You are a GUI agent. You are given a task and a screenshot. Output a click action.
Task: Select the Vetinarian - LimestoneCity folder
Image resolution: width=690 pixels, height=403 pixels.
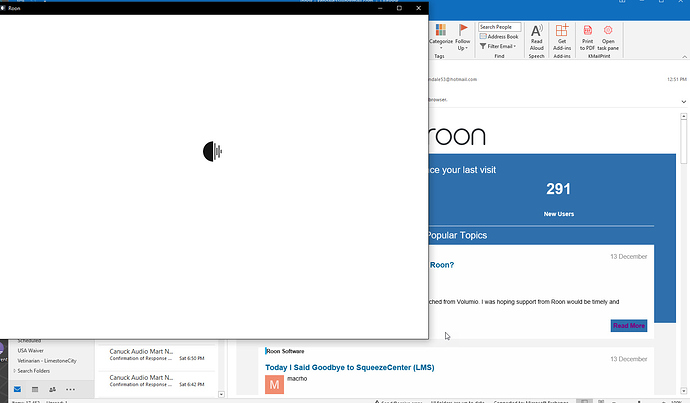click(x=47, y=361)
